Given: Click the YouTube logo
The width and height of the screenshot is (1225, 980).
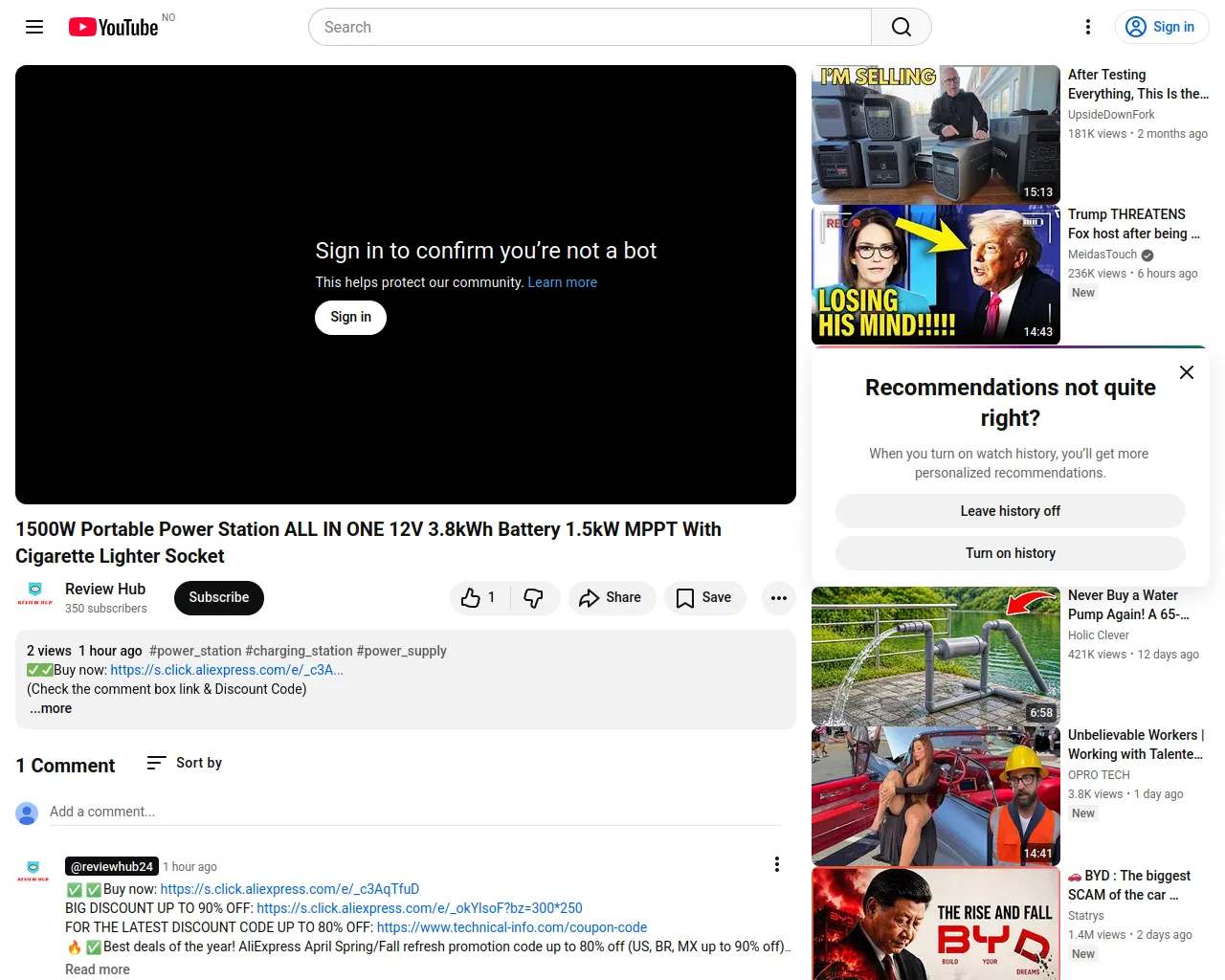Looking at the screenshot, I should [113, 27].
